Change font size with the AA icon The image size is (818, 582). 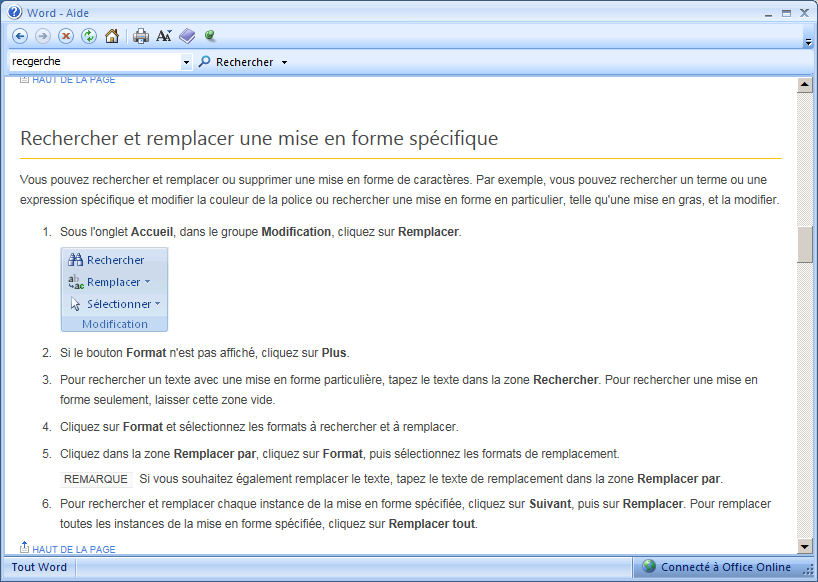coord(164,36)
